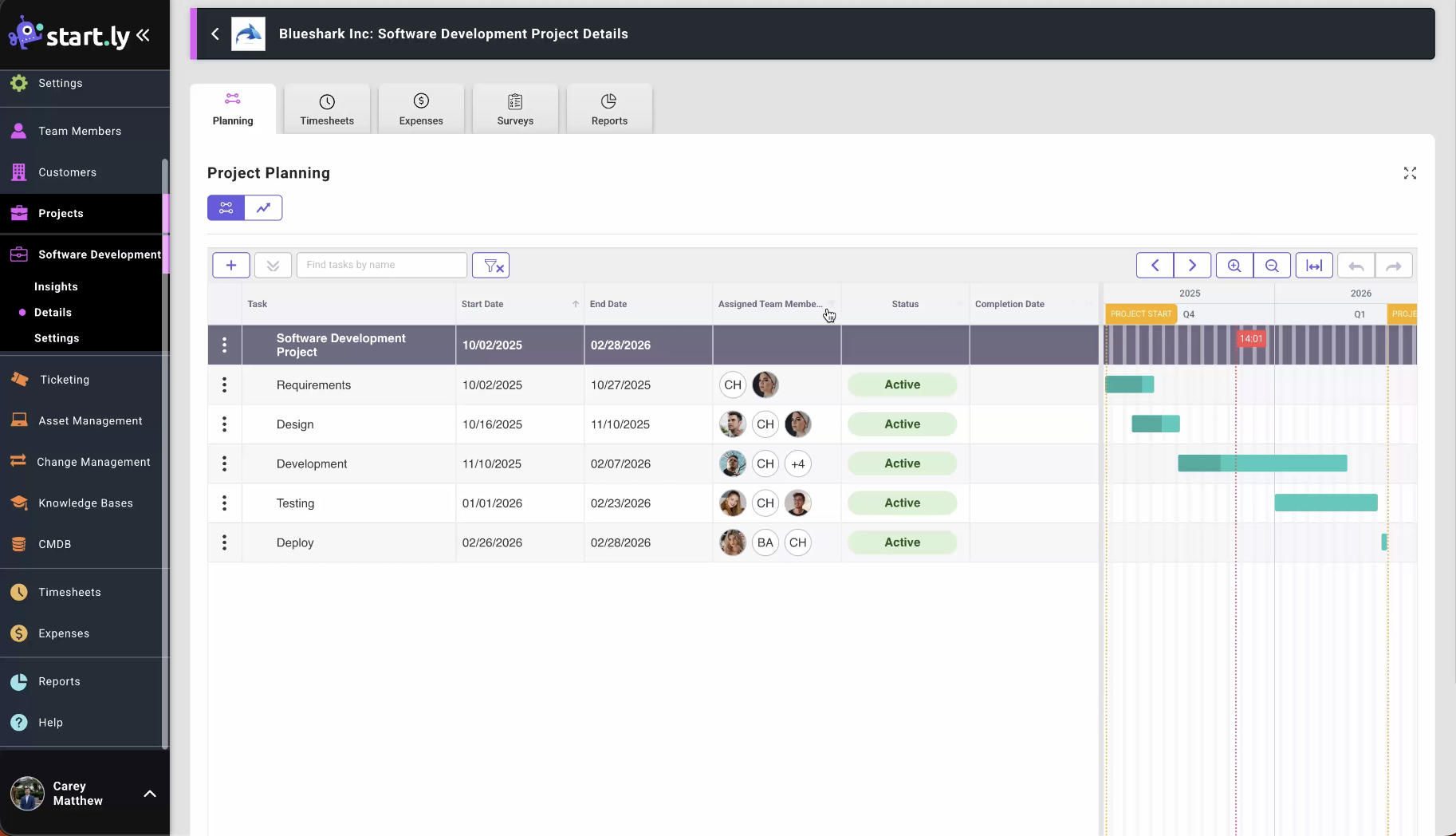The image size is (1456, 836).
Task: Zoom in on the Gantt timeline
Action: [1234, 266]
